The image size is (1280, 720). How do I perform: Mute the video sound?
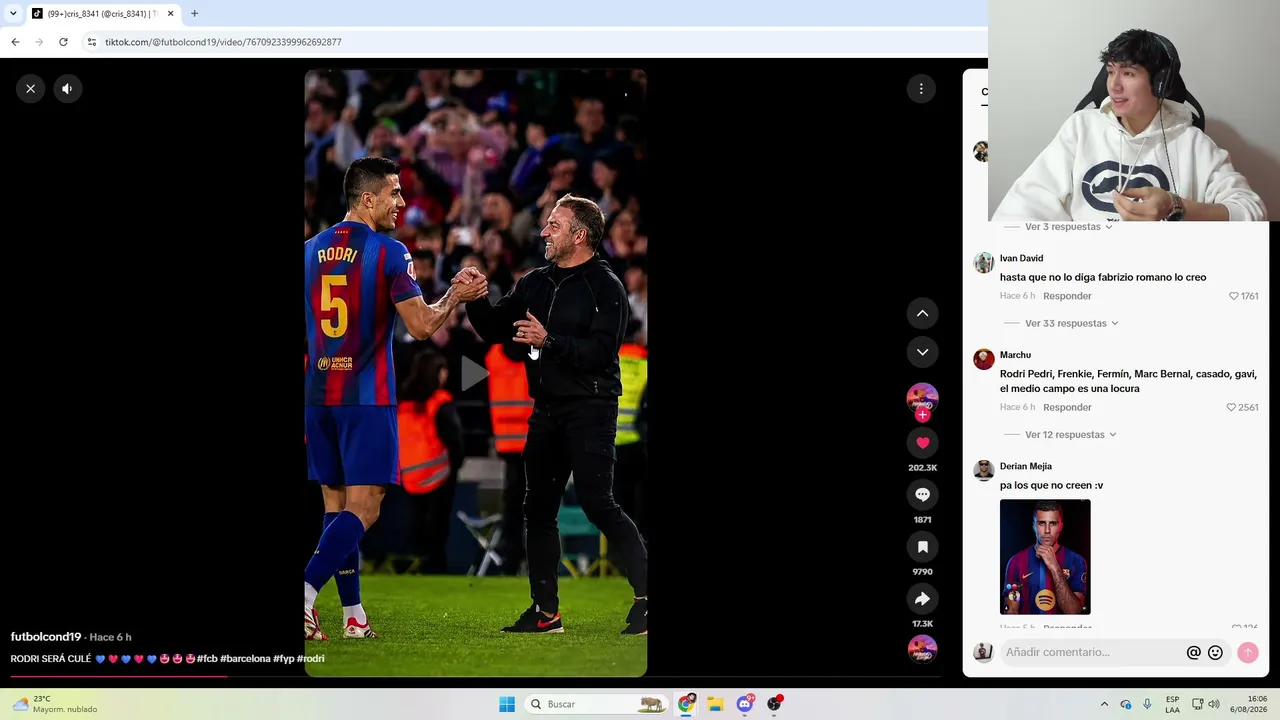coord(67,89)
